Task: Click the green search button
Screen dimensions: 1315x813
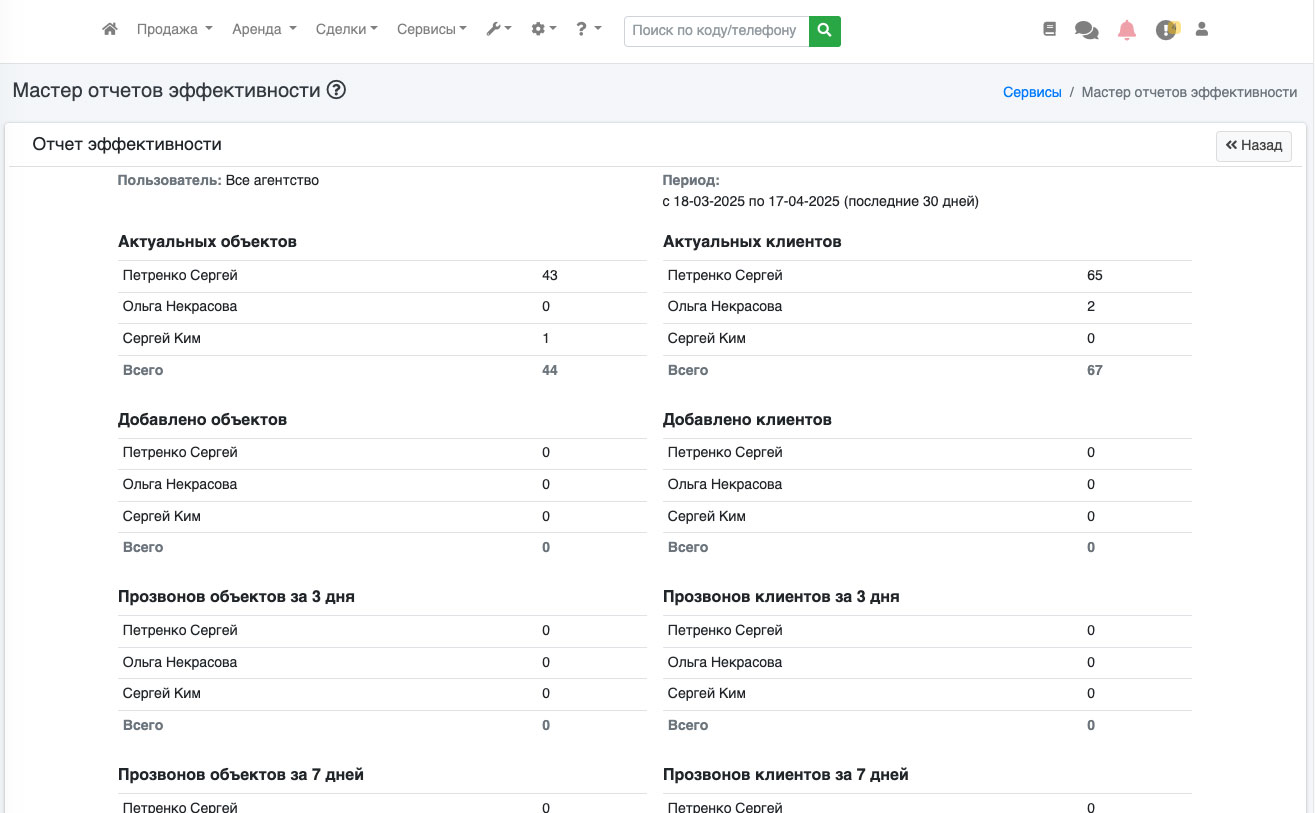Action: 824,31
